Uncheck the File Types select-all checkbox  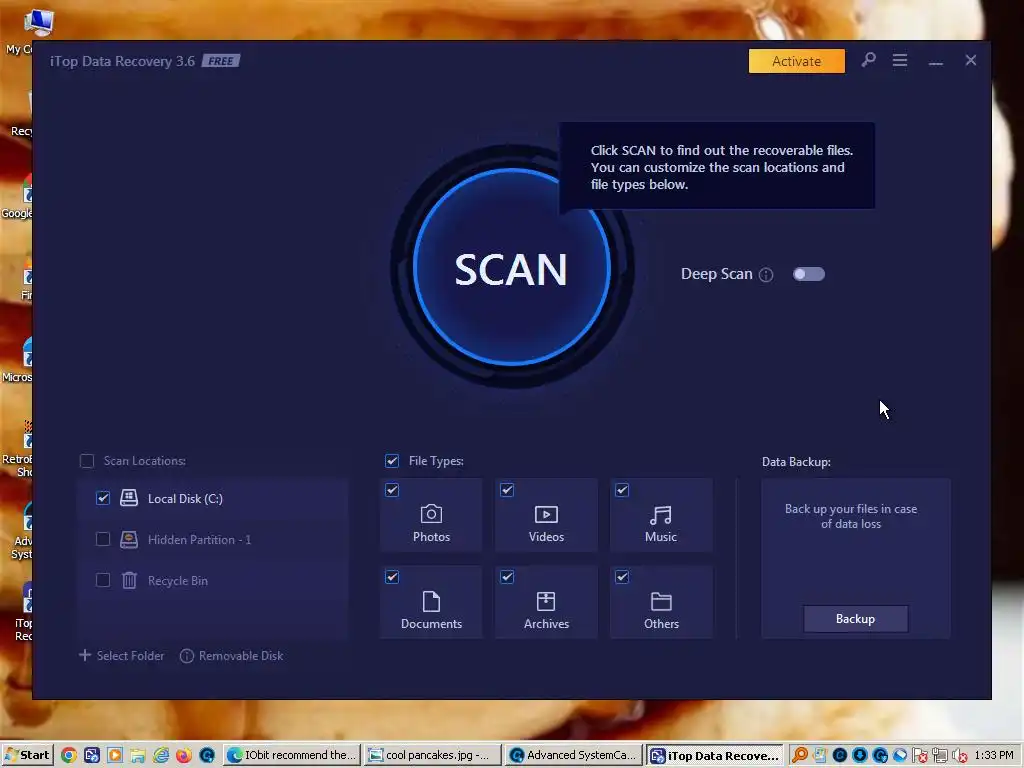coord(392,461)
